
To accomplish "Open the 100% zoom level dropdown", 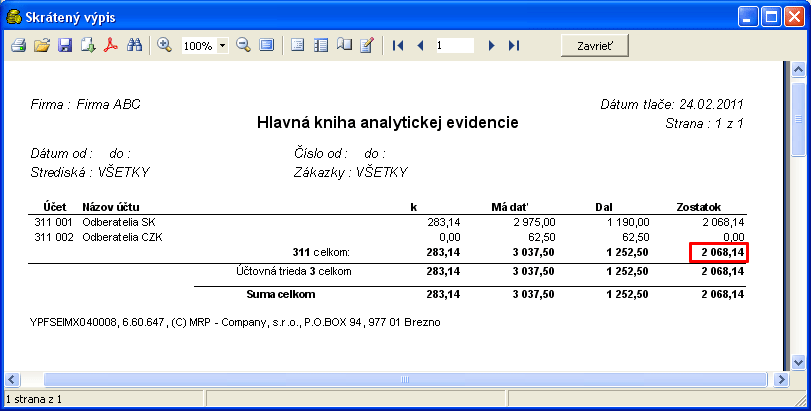I will click(222, 45).
